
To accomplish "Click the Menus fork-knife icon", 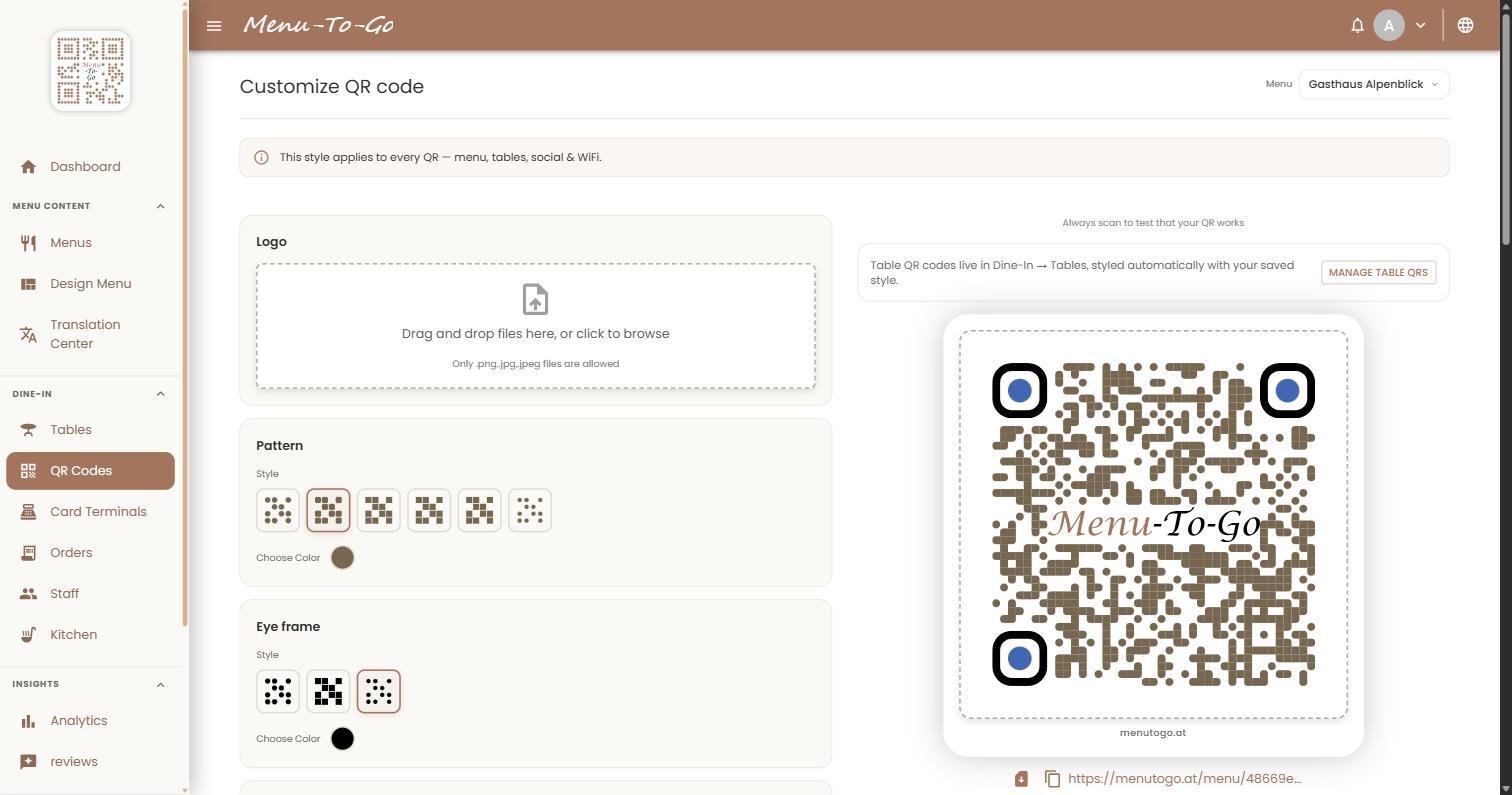I will [x=28, y=243].
